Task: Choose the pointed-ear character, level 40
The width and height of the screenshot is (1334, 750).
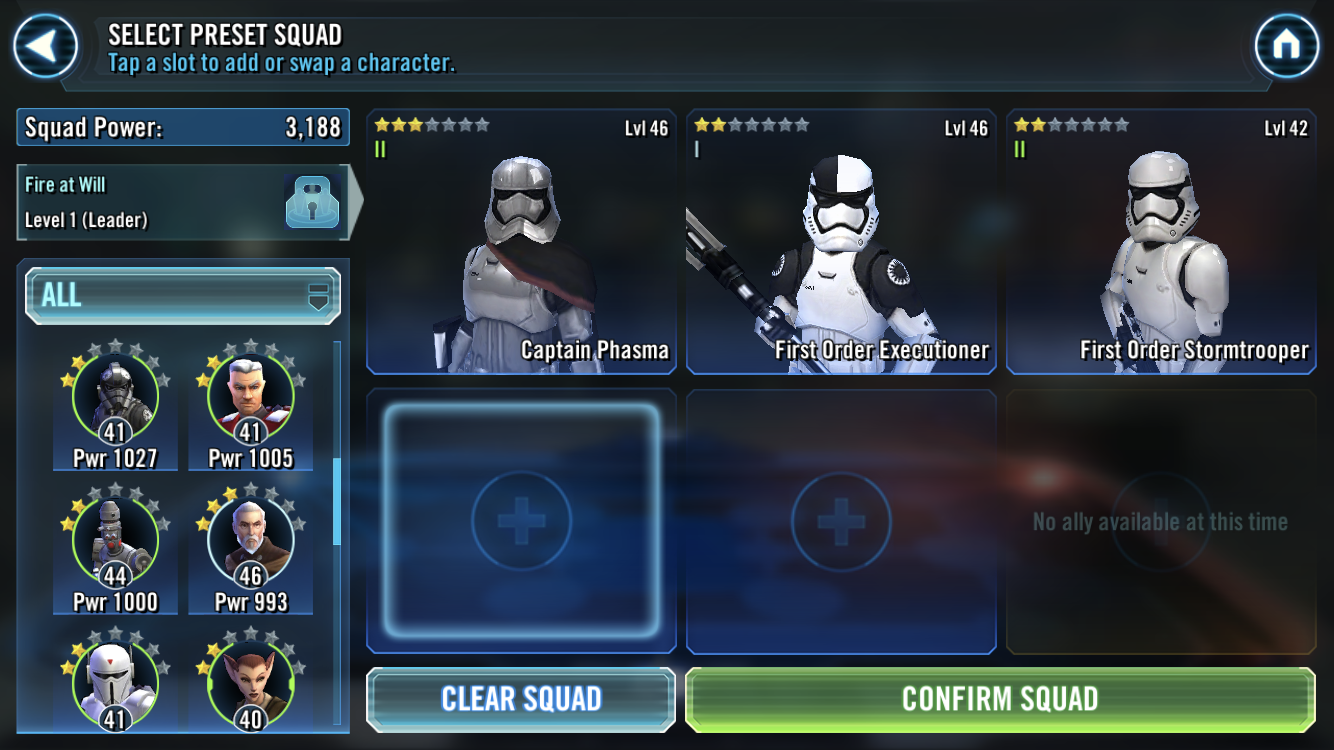Action: click(250, 681)
